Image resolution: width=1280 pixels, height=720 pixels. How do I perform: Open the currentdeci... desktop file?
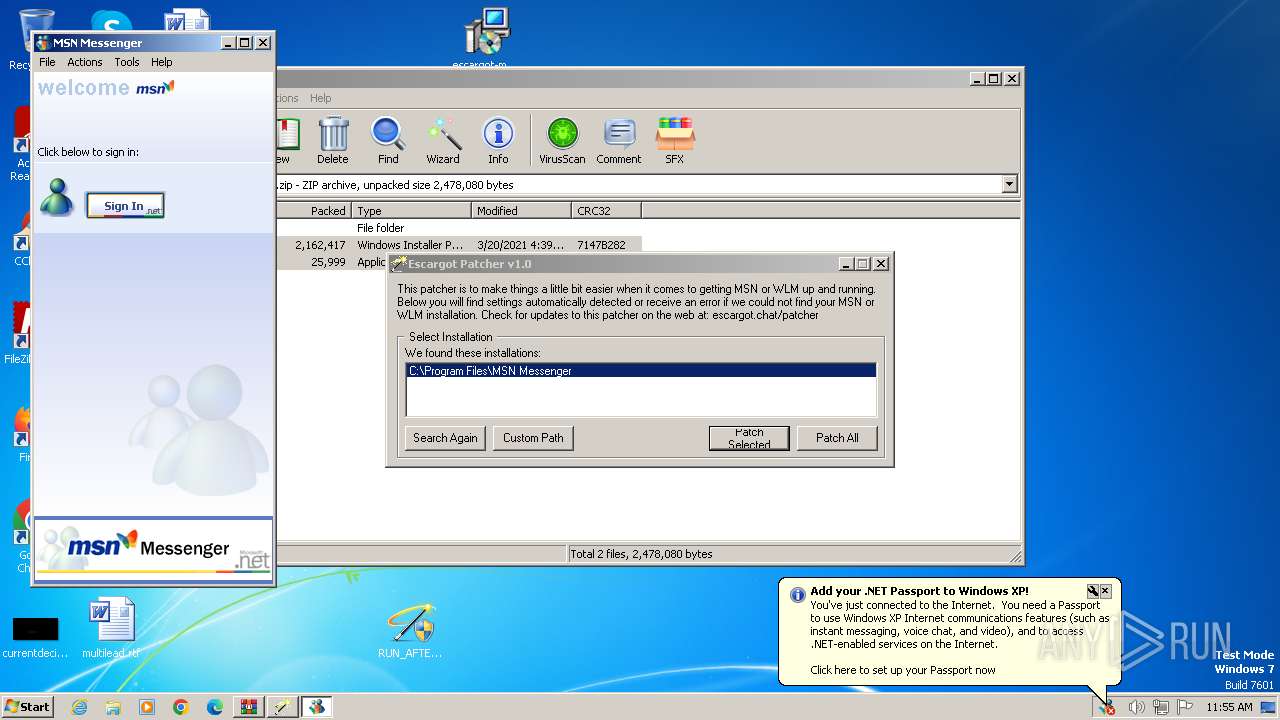[x=35, y=636]
